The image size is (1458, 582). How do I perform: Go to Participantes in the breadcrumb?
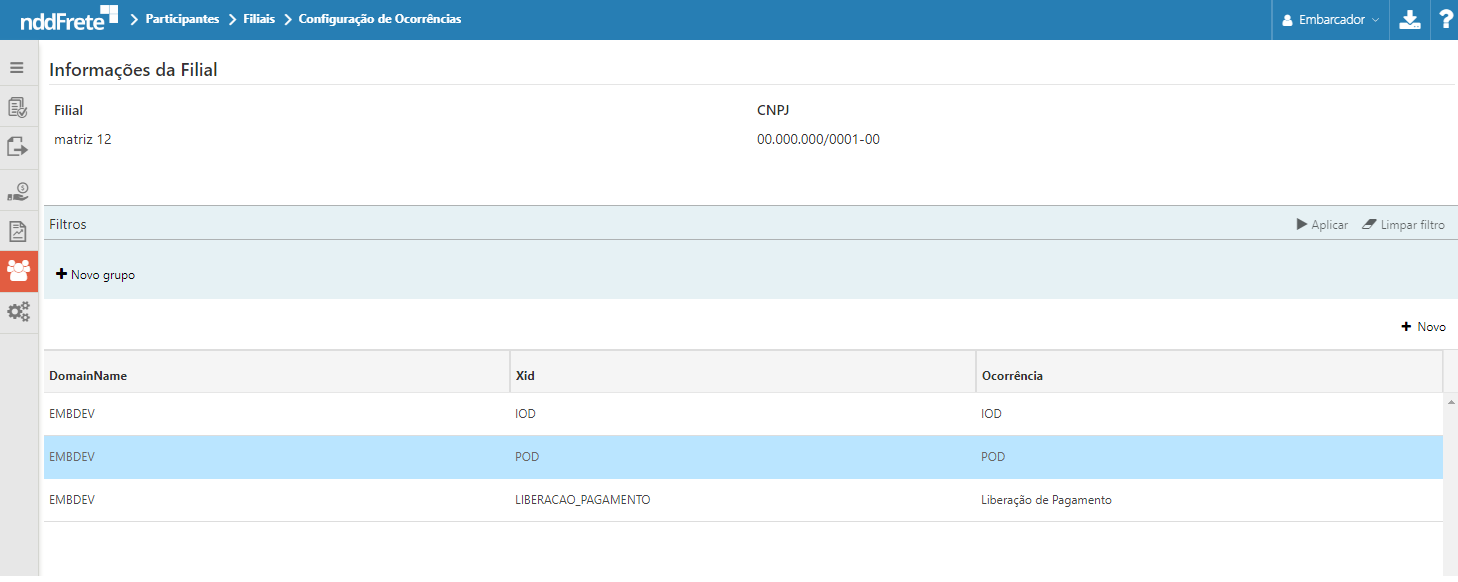[x=182, y=19]
